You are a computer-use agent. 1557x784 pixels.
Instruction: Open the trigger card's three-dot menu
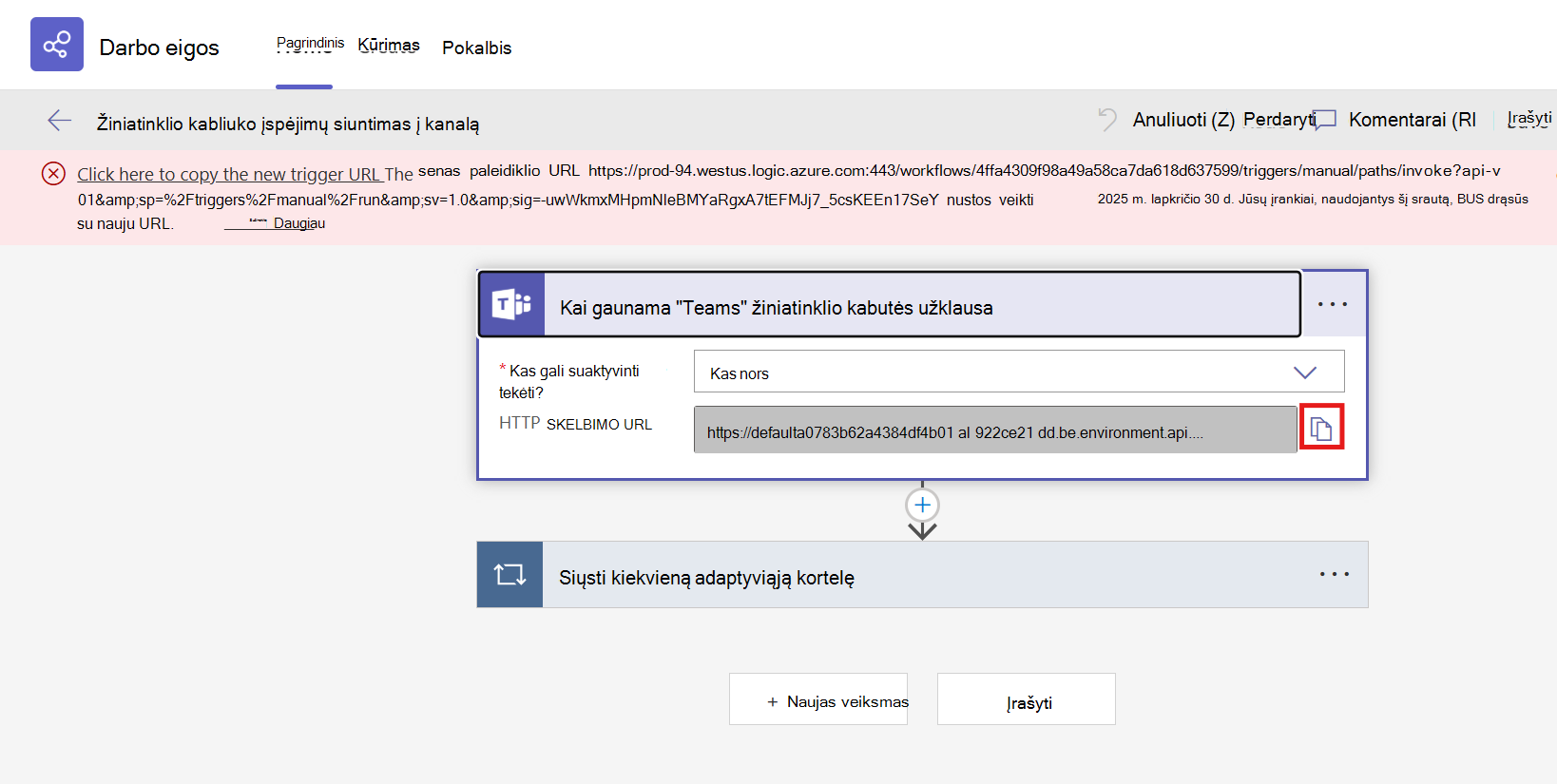coord(1333,304)
